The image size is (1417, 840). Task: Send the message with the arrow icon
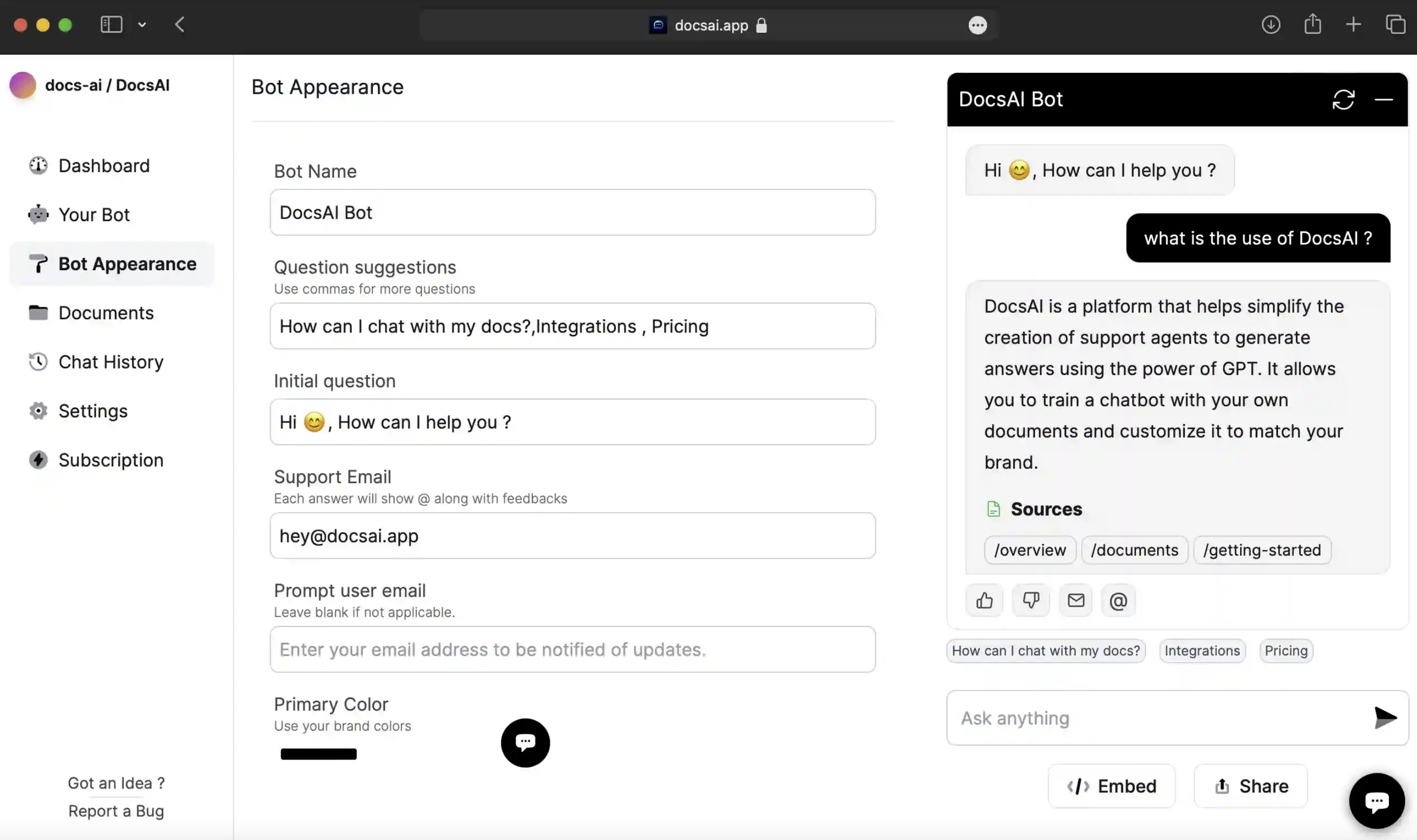pos(1384,717)
